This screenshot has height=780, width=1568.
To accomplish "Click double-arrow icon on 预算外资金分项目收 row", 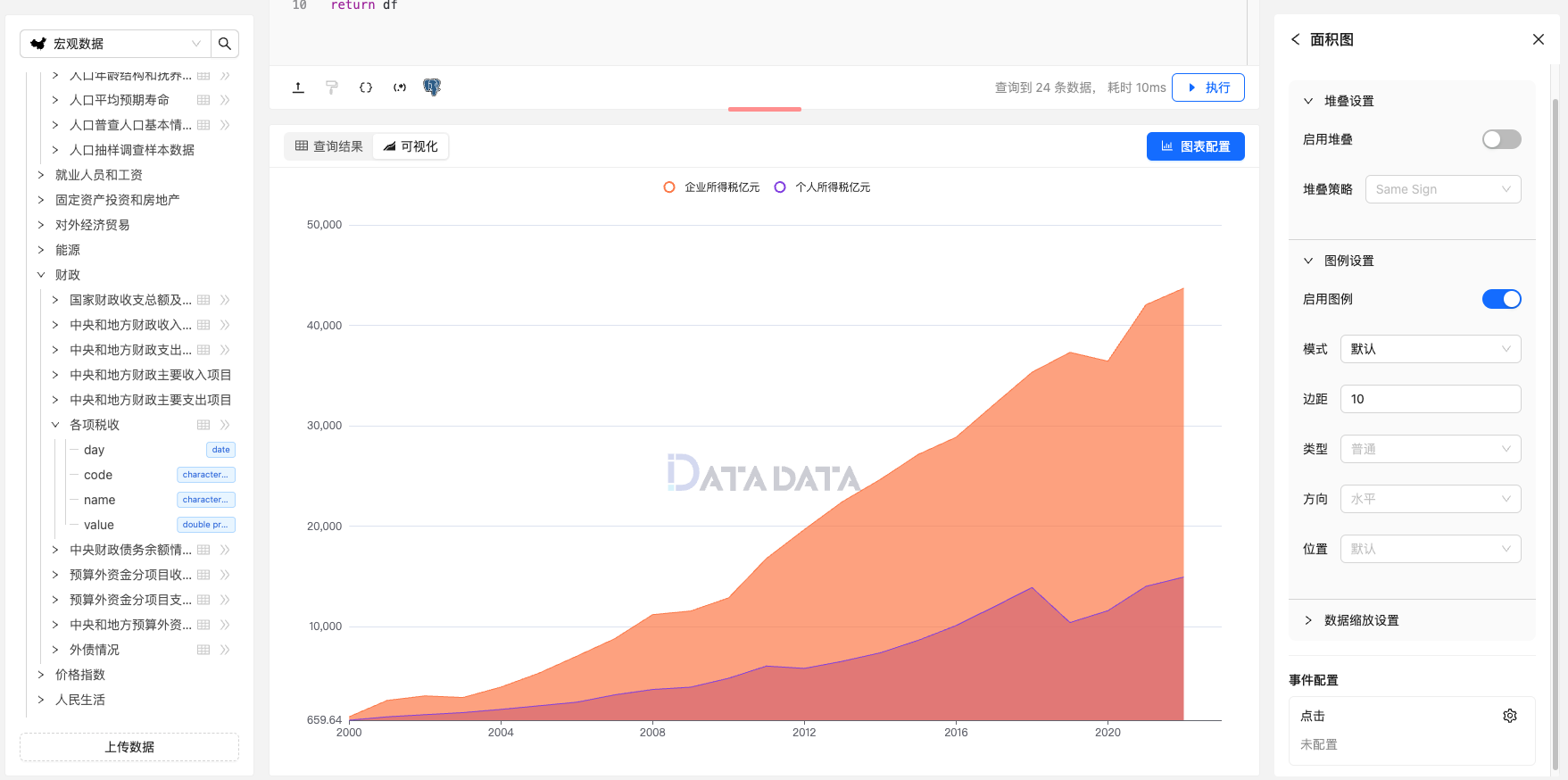I will click(225, 575).
